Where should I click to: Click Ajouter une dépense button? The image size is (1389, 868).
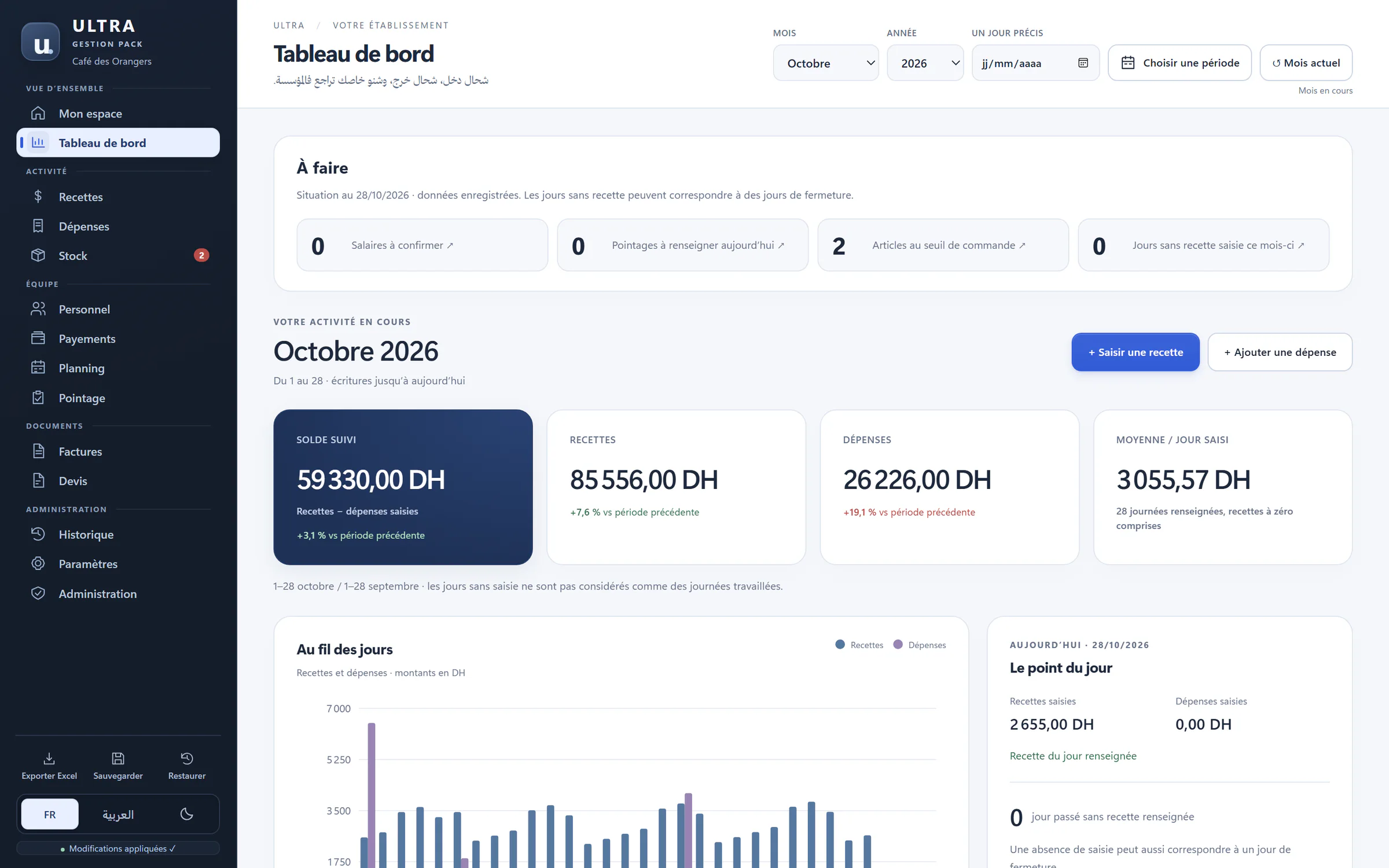click(1280, 352)
